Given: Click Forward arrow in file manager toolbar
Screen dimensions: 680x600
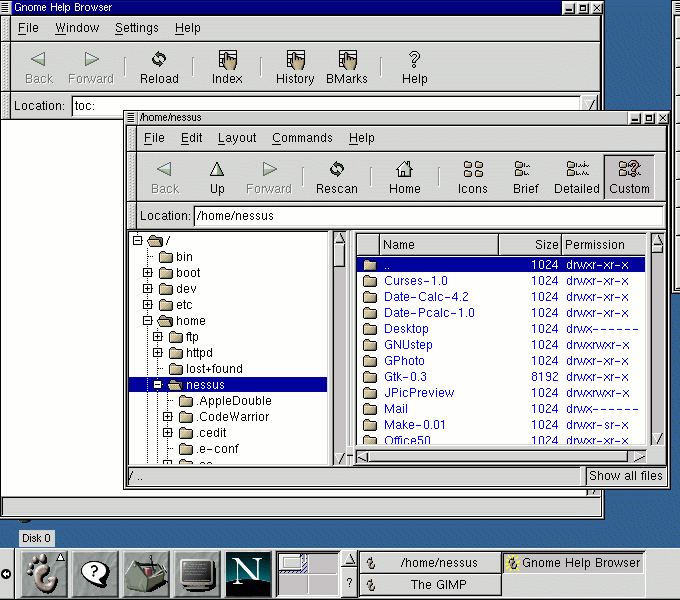Looking at the screenshot, I should 269,169.
